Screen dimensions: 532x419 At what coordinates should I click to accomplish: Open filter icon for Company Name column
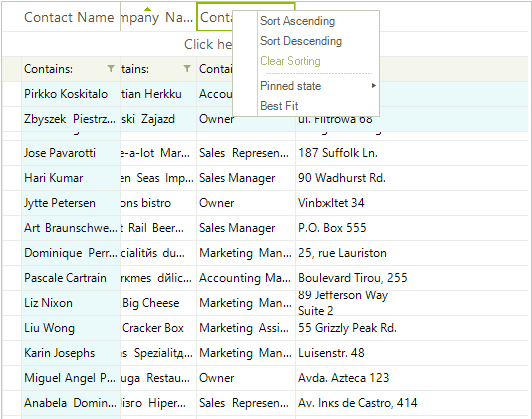coord(187,69)
